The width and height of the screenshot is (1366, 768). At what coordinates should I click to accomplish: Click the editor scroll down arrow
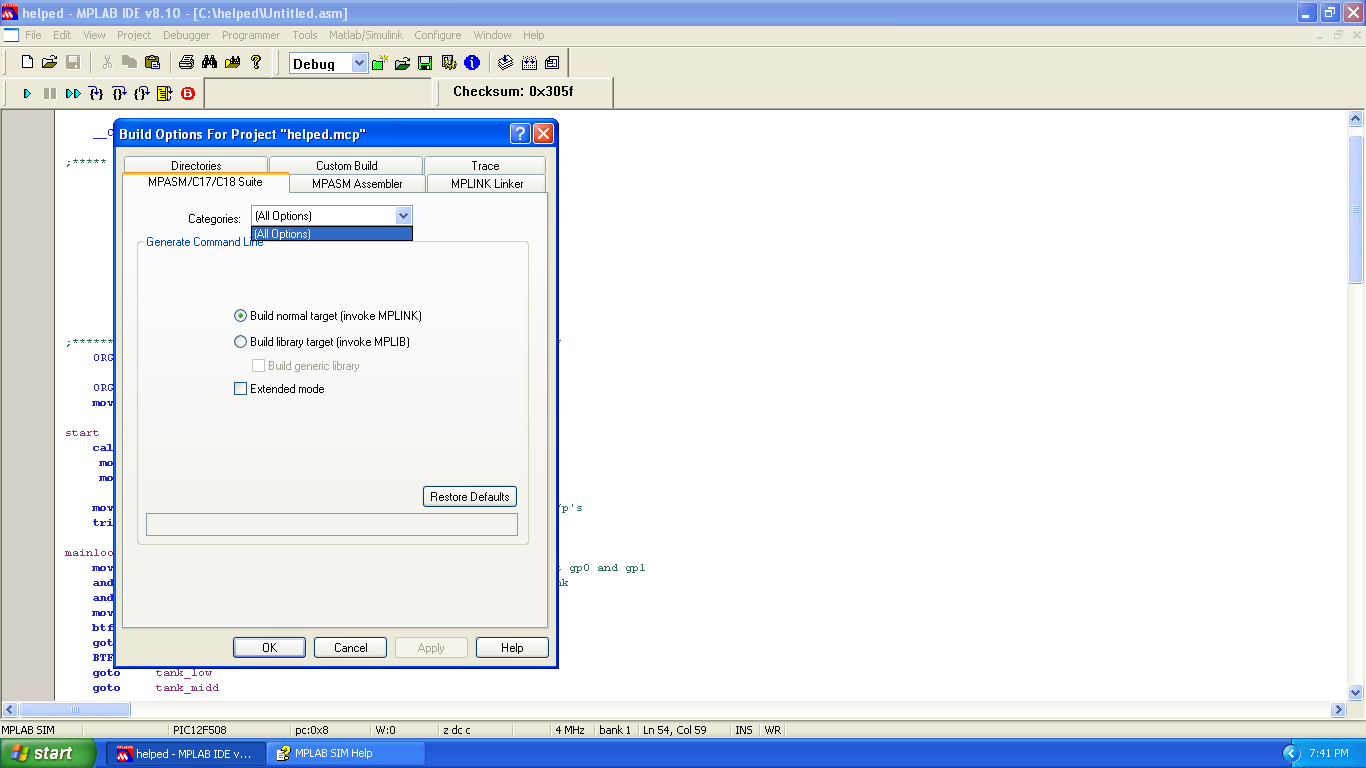pos(1356,692)
